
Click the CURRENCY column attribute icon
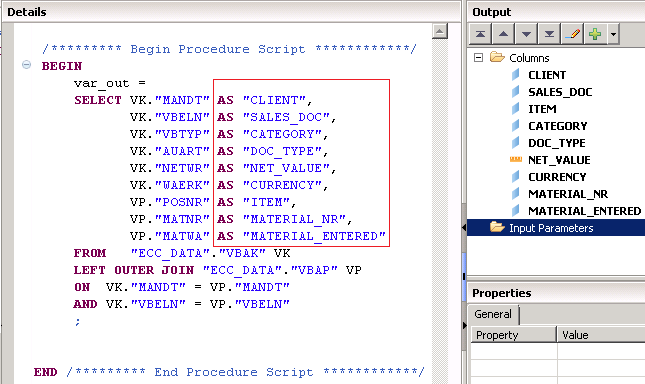515,176
